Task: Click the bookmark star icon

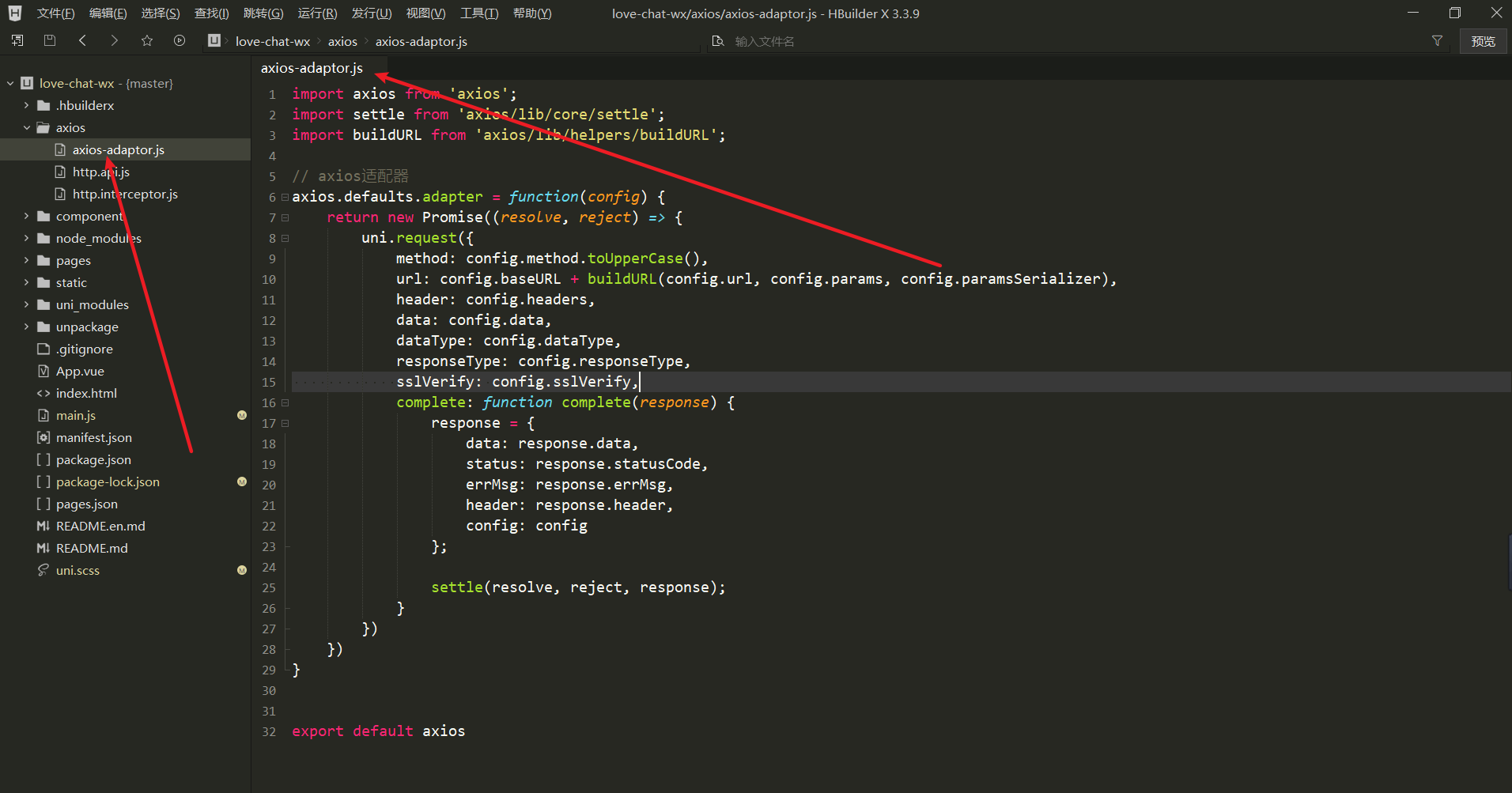Action: pos(147,41)
